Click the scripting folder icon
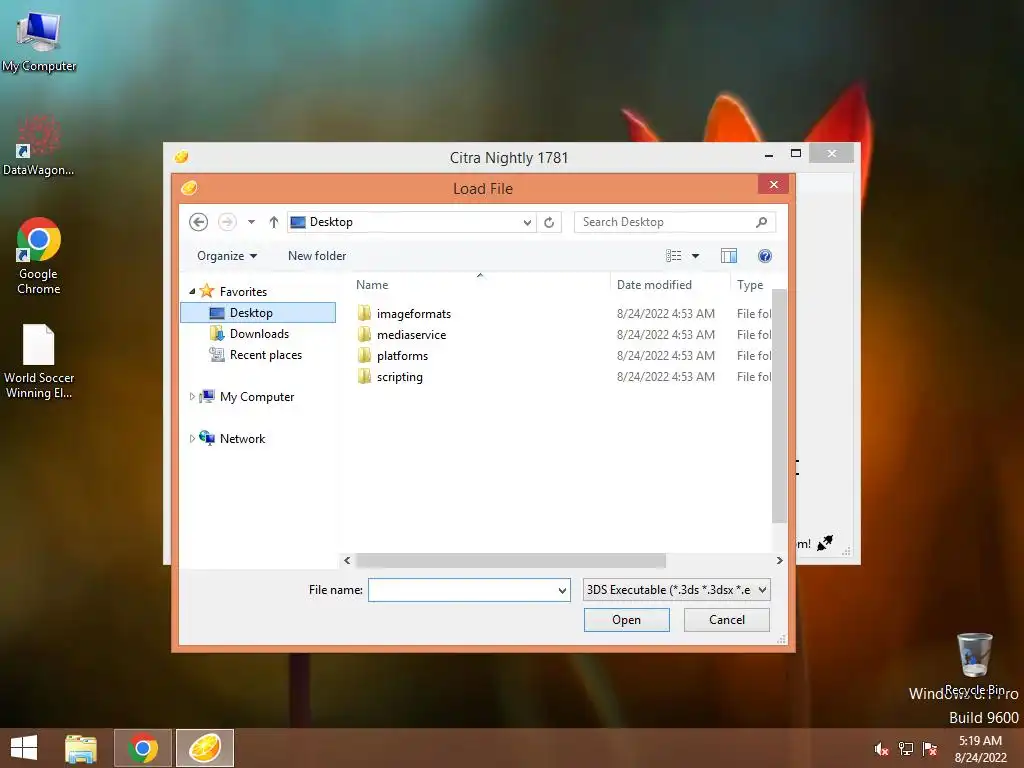 pyautogui.click(x=364, y=376)
